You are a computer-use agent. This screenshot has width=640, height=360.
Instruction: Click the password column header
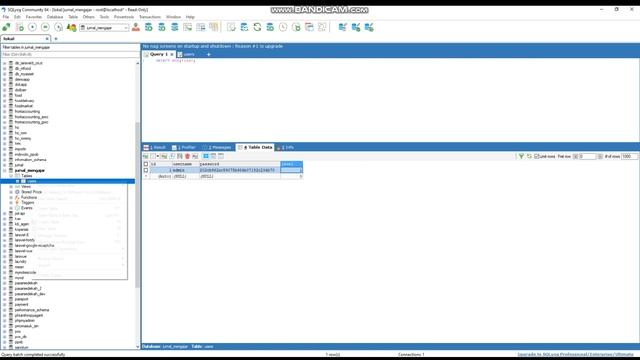(240, 164)
